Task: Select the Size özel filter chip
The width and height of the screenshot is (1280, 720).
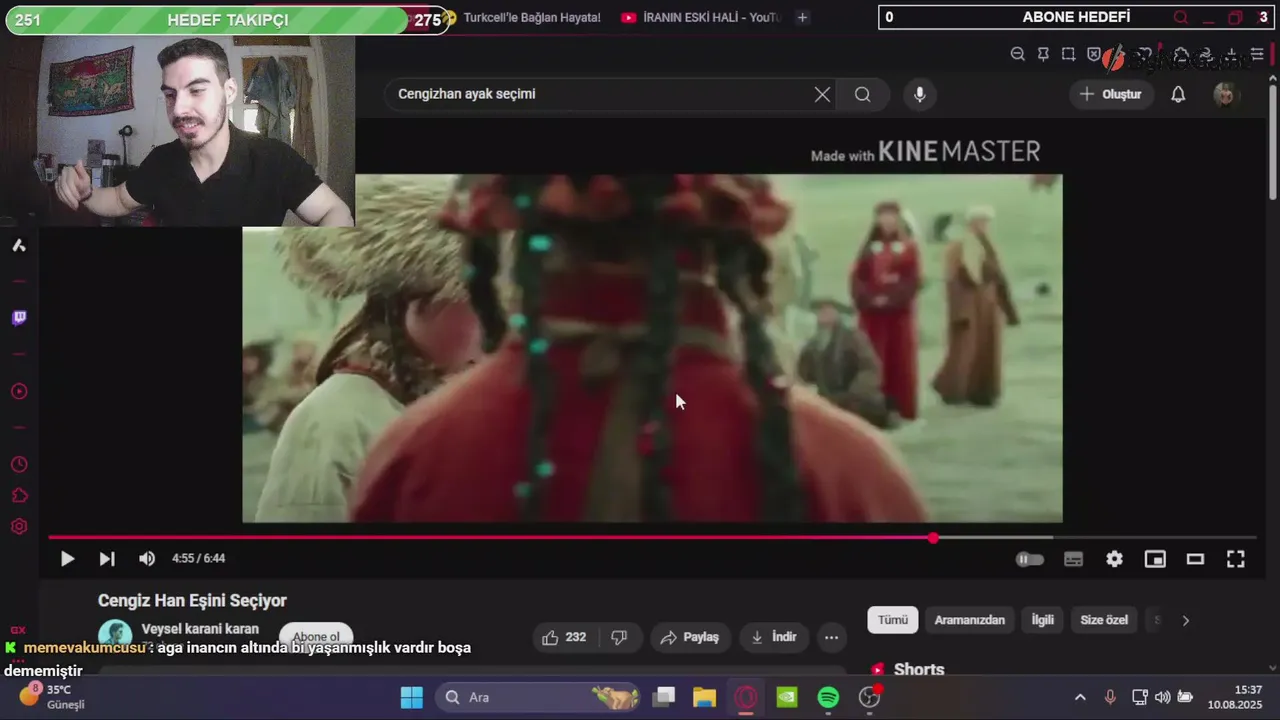Action: tap(1104, 620)
